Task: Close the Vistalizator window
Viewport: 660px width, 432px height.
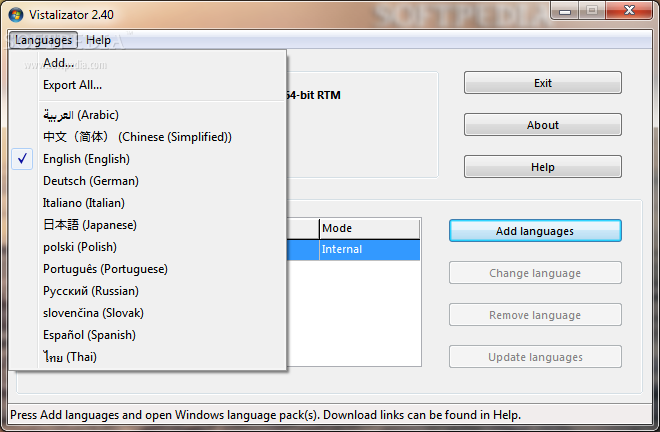Action: pyautogui.click(x=629, y=11)
